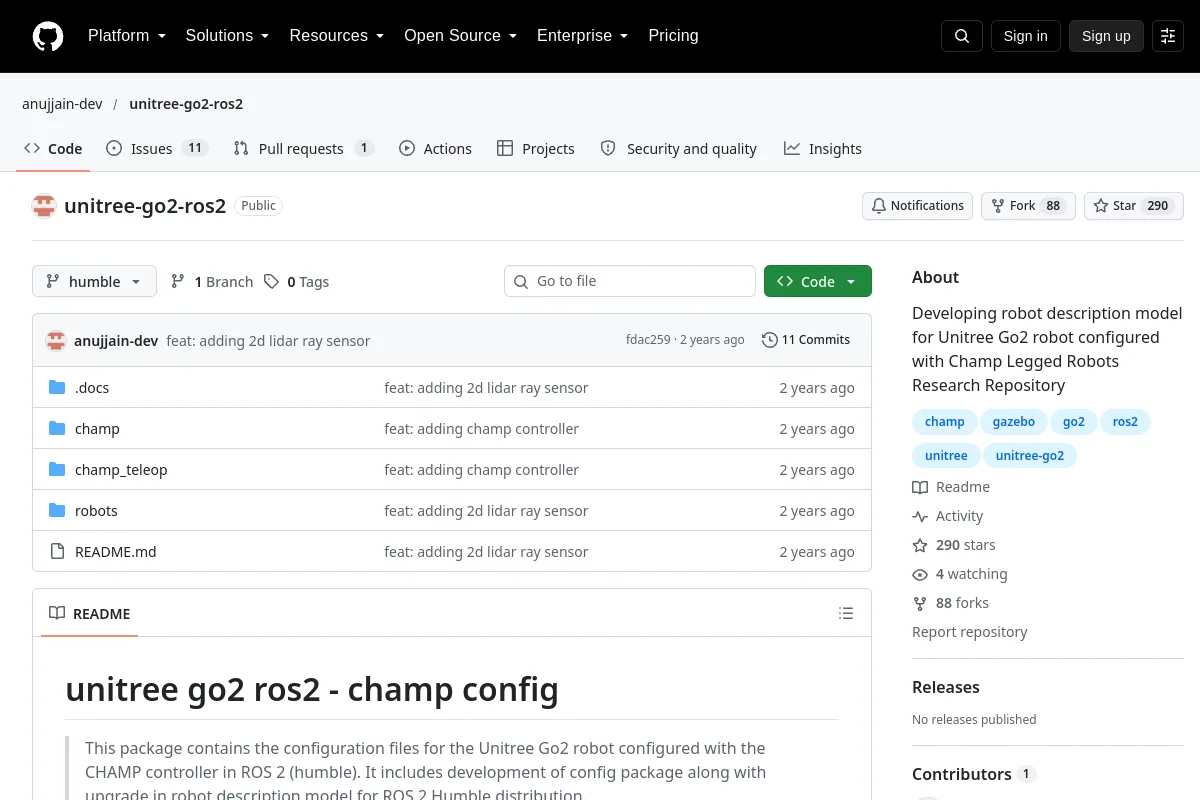Image resolution: width=1200 pixels, height=800 pixels.
Task: Open the 11 Commits history link
Action: coord(806,340)
